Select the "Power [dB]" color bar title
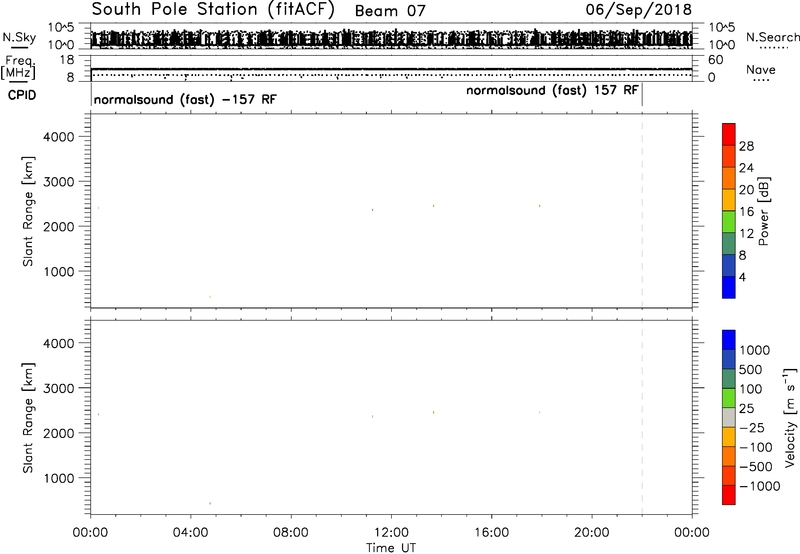 (x=764, y=211)
